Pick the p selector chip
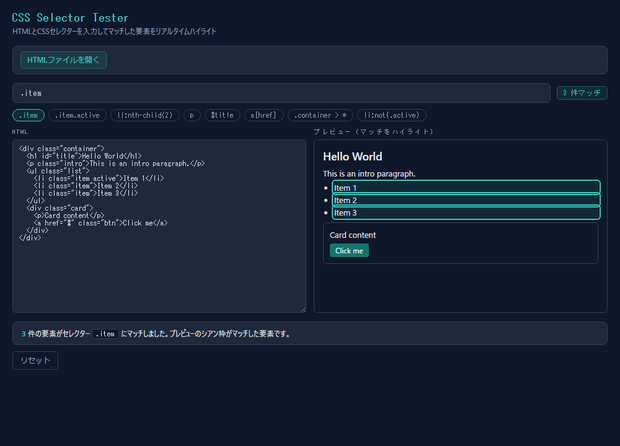The height and width of the screenshot is (446, 620). click(x=192, y=115)
